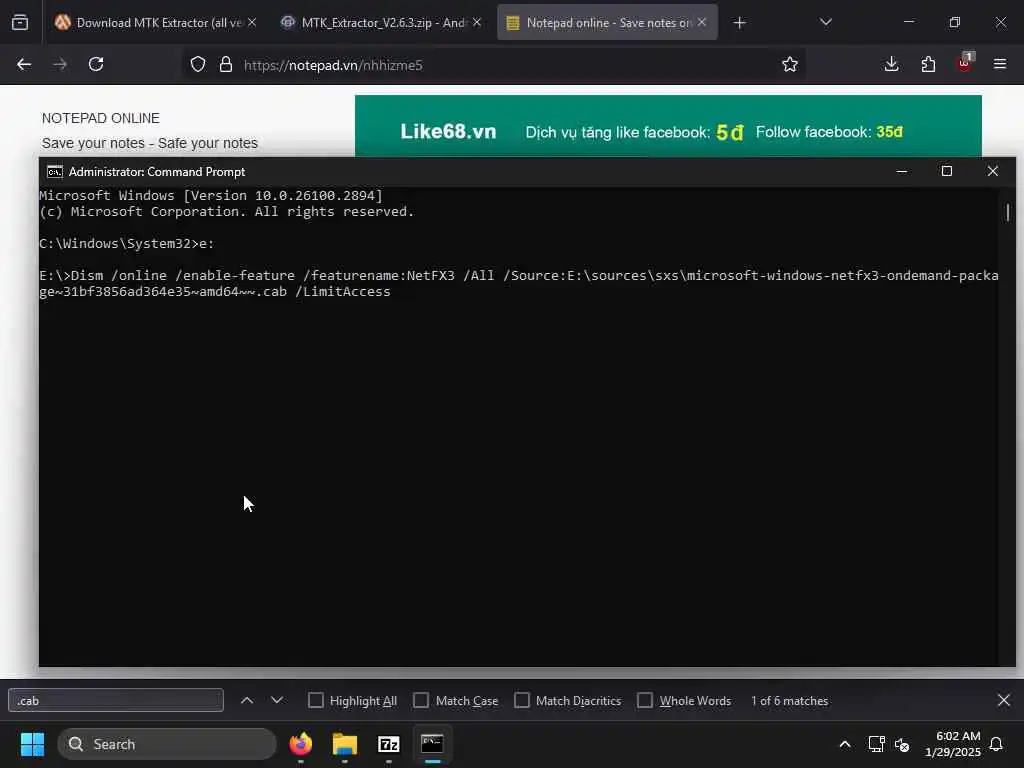Maximize the Command Prompt window
This screenshot has height=768, width=1024.
coord(947,171)
